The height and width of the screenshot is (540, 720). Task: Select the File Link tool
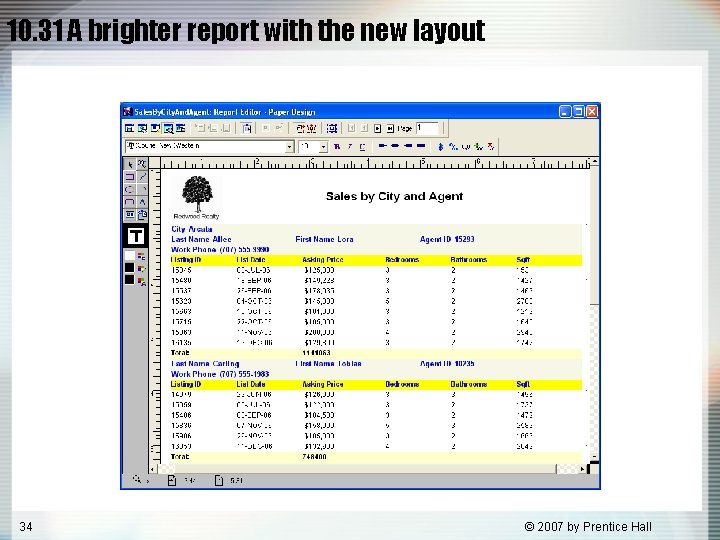point(142,214)
